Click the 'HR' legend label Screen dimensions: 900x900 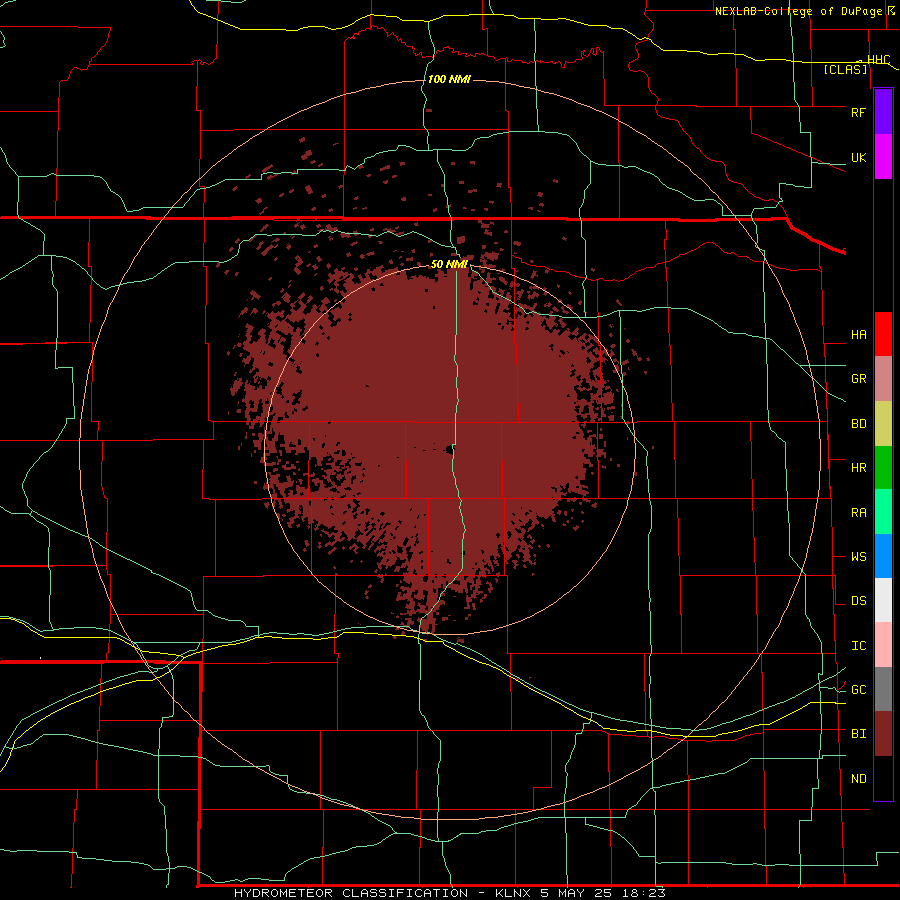[x=858, y=468]
